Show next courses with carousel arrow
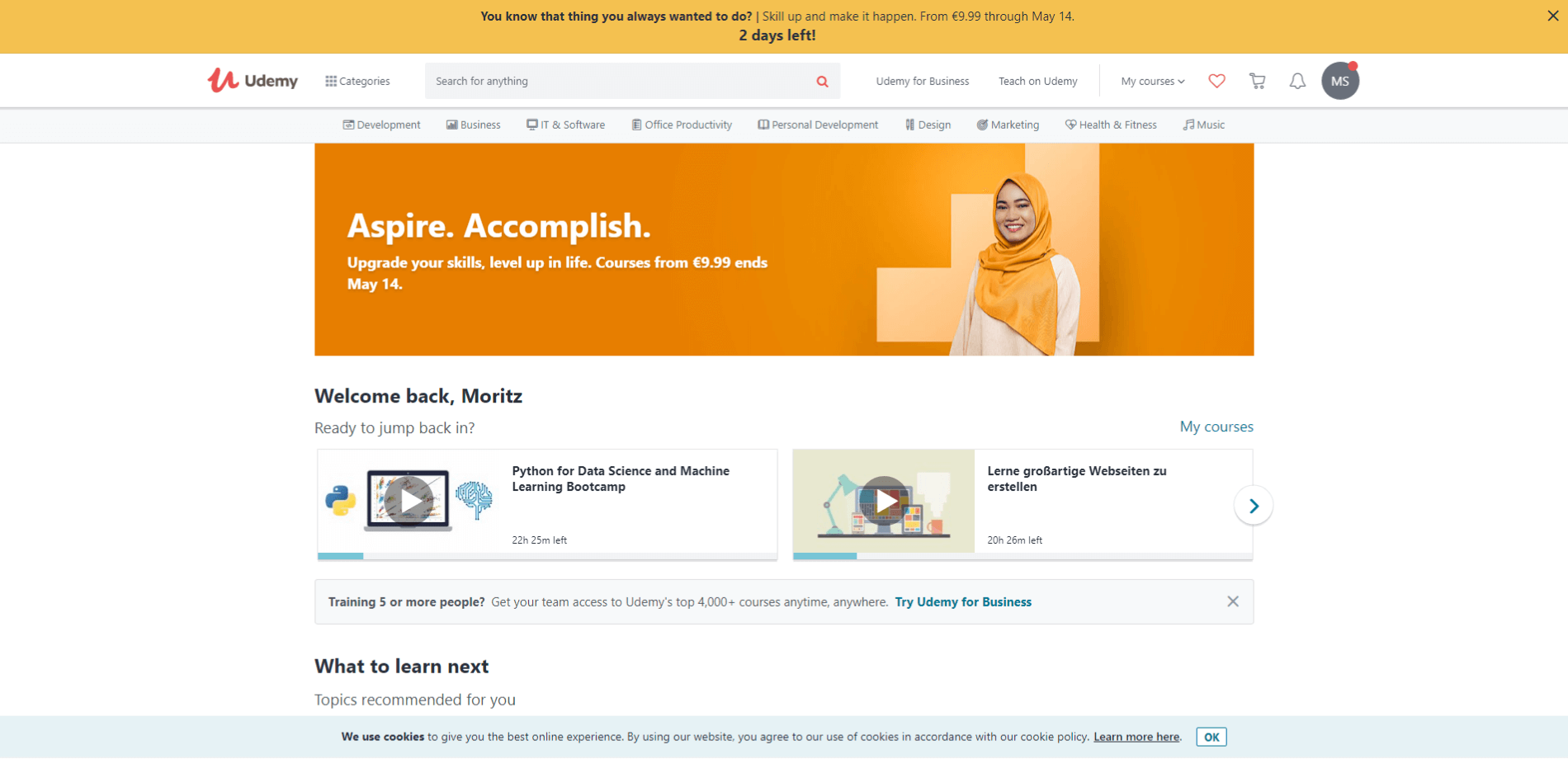Screen dimensions: 1568x759 point(1253,506)
